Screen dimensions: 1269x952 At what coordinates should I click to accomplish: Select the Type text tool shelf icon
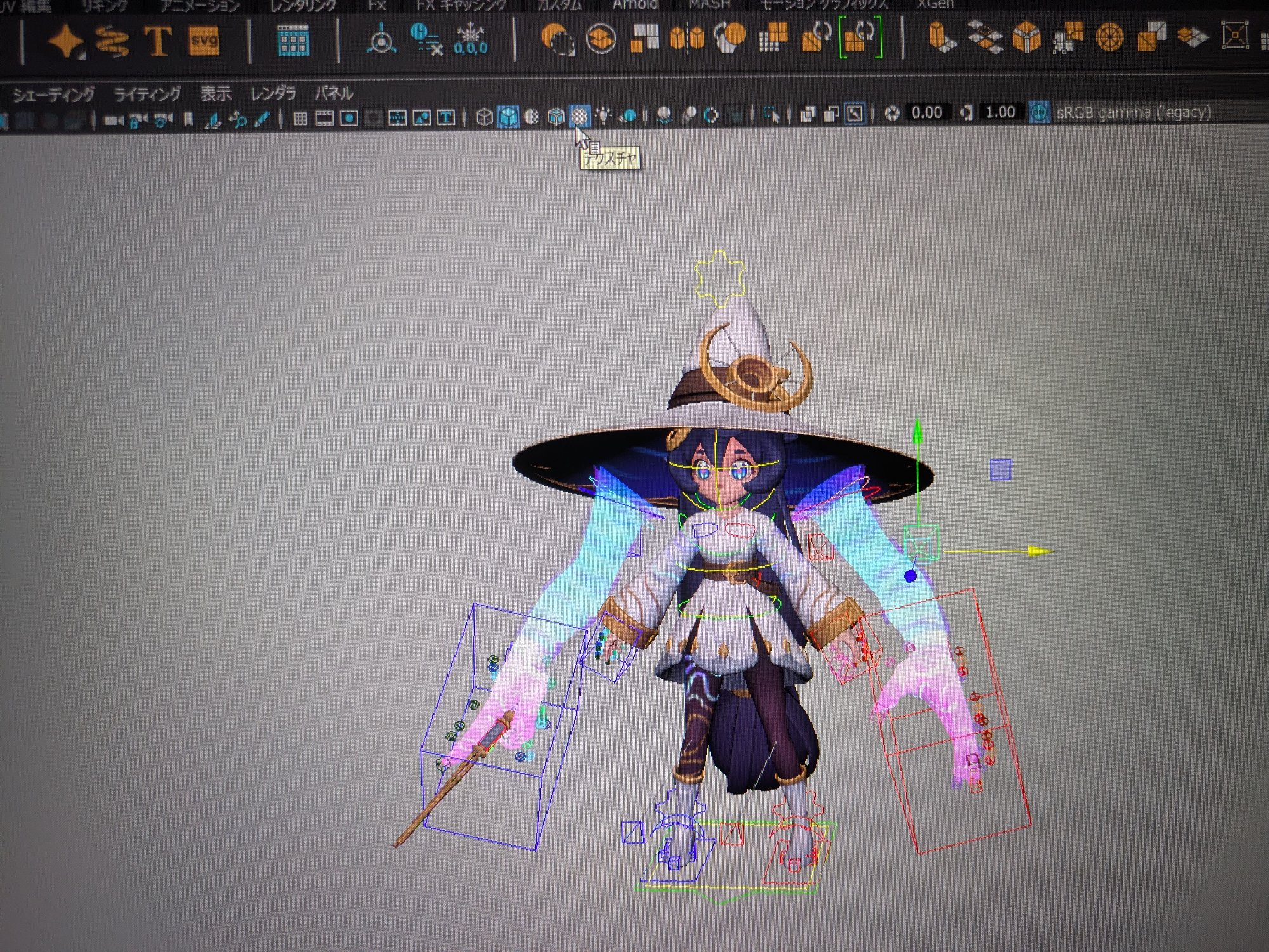(x=157, y=41)
